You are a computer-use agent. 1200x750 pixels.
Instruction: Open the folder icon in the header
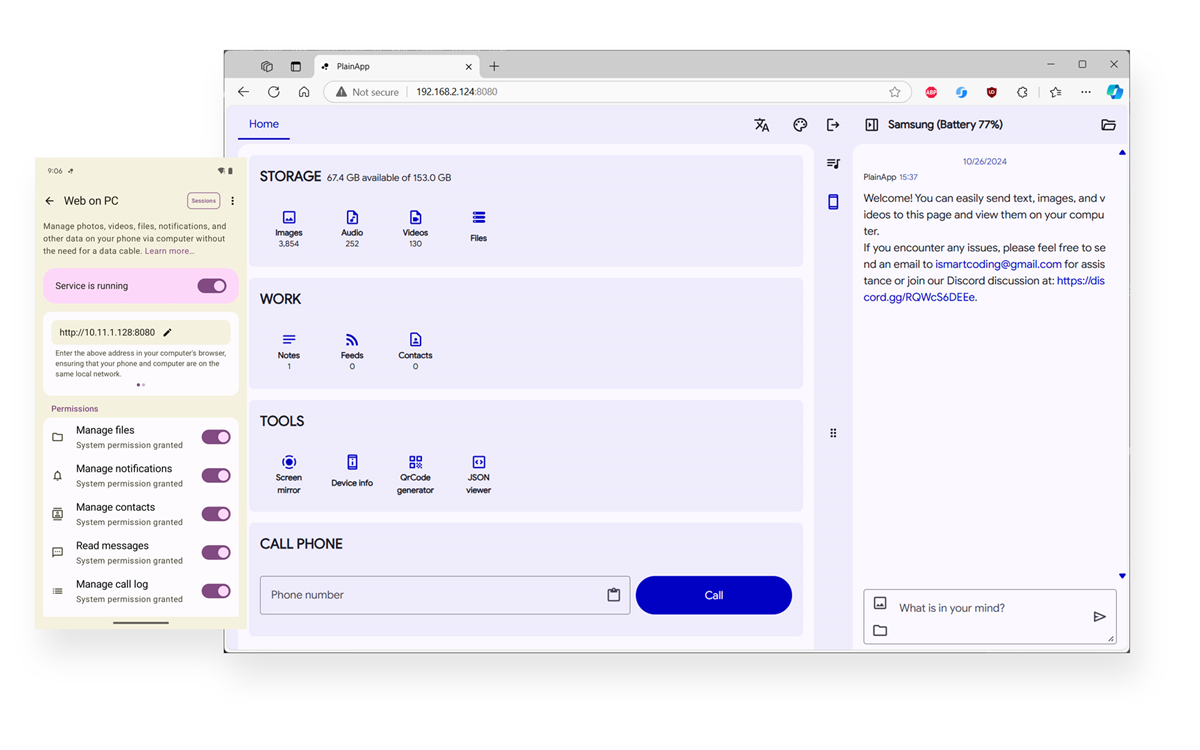pyautogui.click(x=1108, y=125)
